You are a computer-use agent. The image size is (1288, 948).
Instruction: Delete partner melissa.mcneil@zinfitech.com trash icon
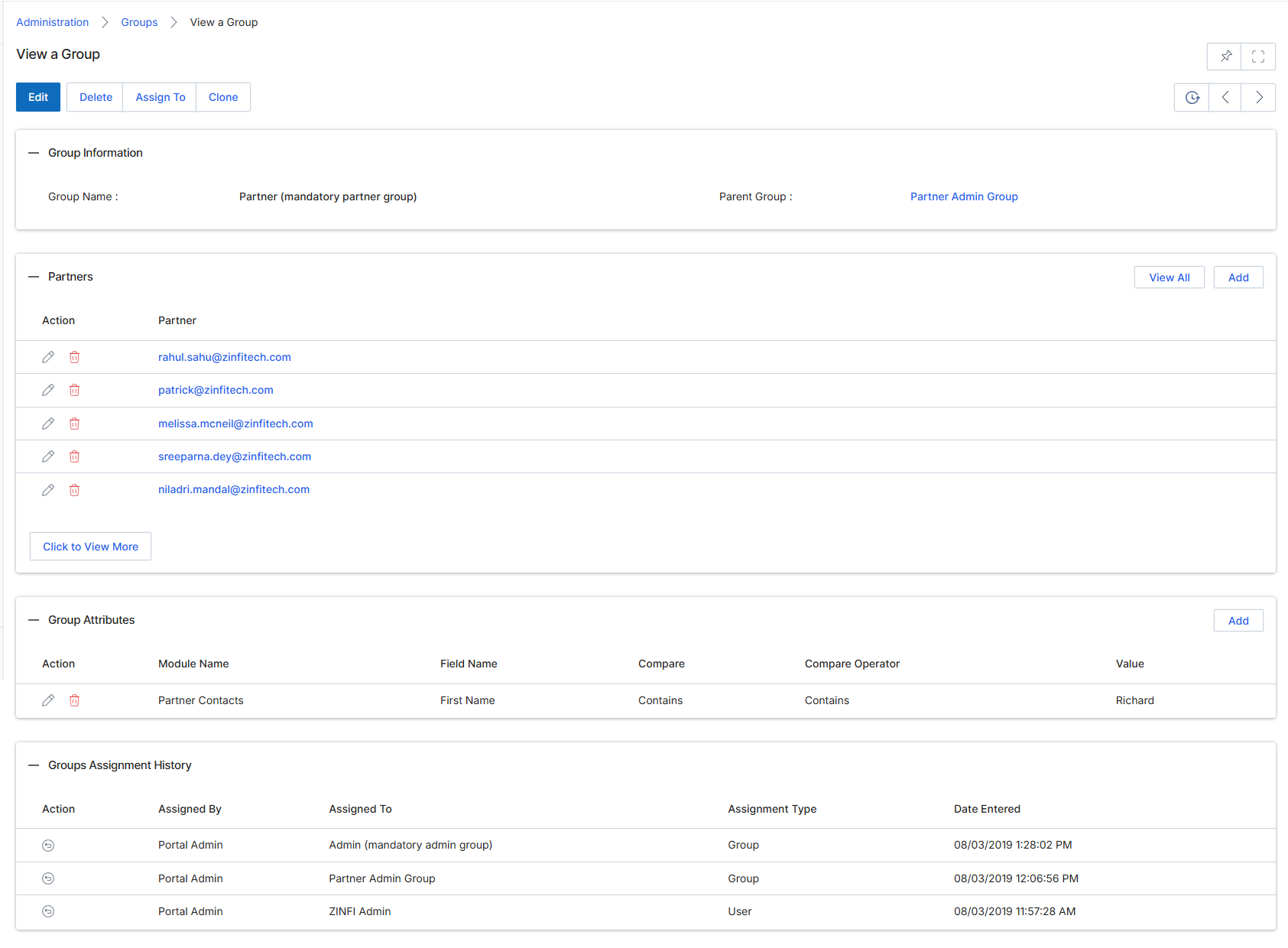click(74, 424)
